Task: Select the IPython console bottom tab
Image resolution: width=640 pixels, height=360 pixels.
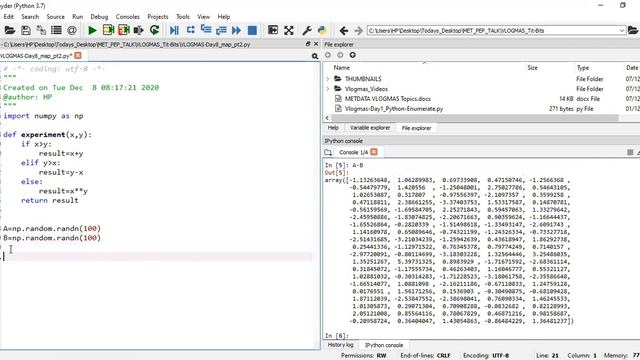Action: (x=384, y=345)
